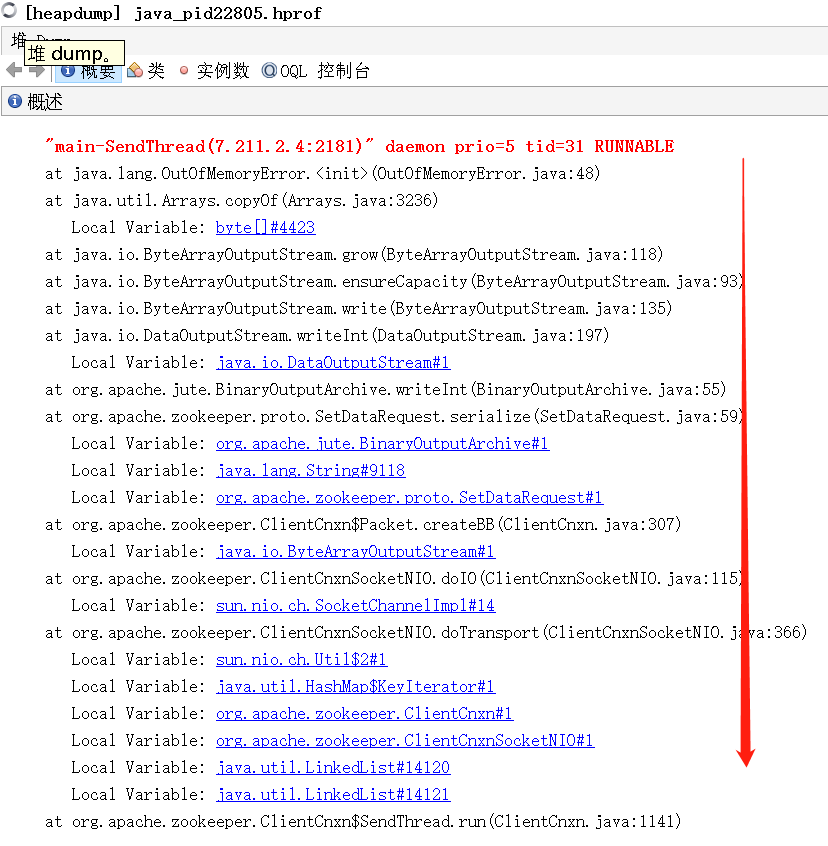
Task: Click the heapdump tab loading icon
Action: point(9,10)
